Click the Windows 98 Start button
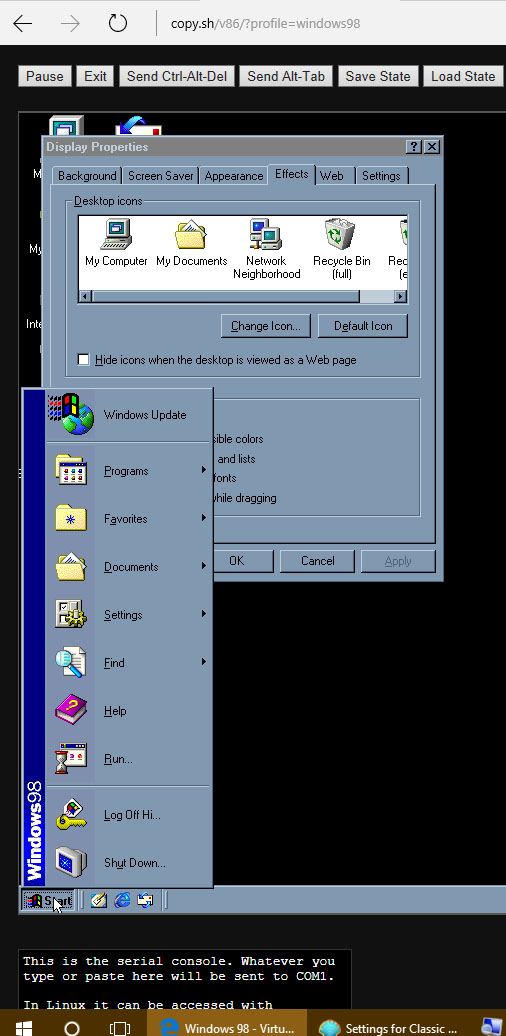Screen dimensions: 506x1036 [48, 901]
